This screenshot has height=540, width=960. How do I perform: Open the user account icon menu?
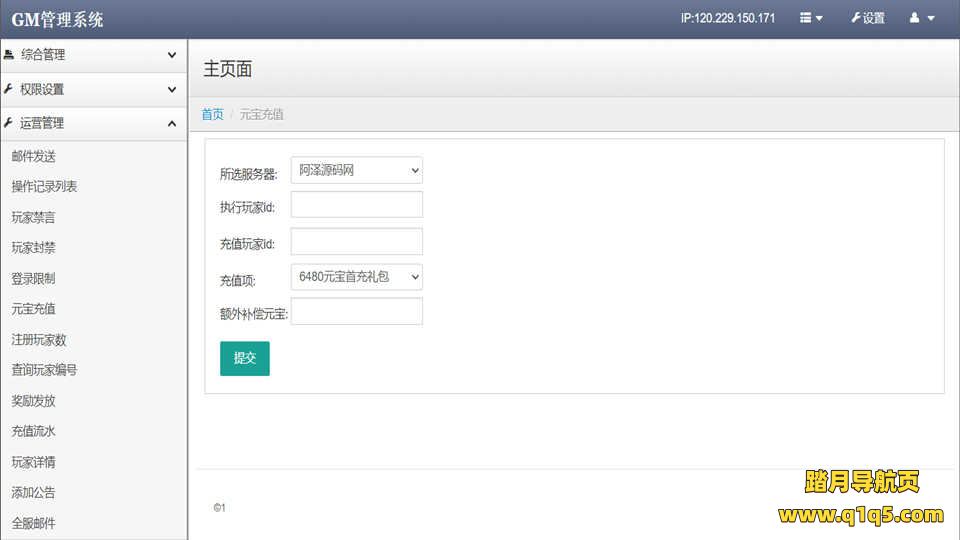tap(915, 18)
